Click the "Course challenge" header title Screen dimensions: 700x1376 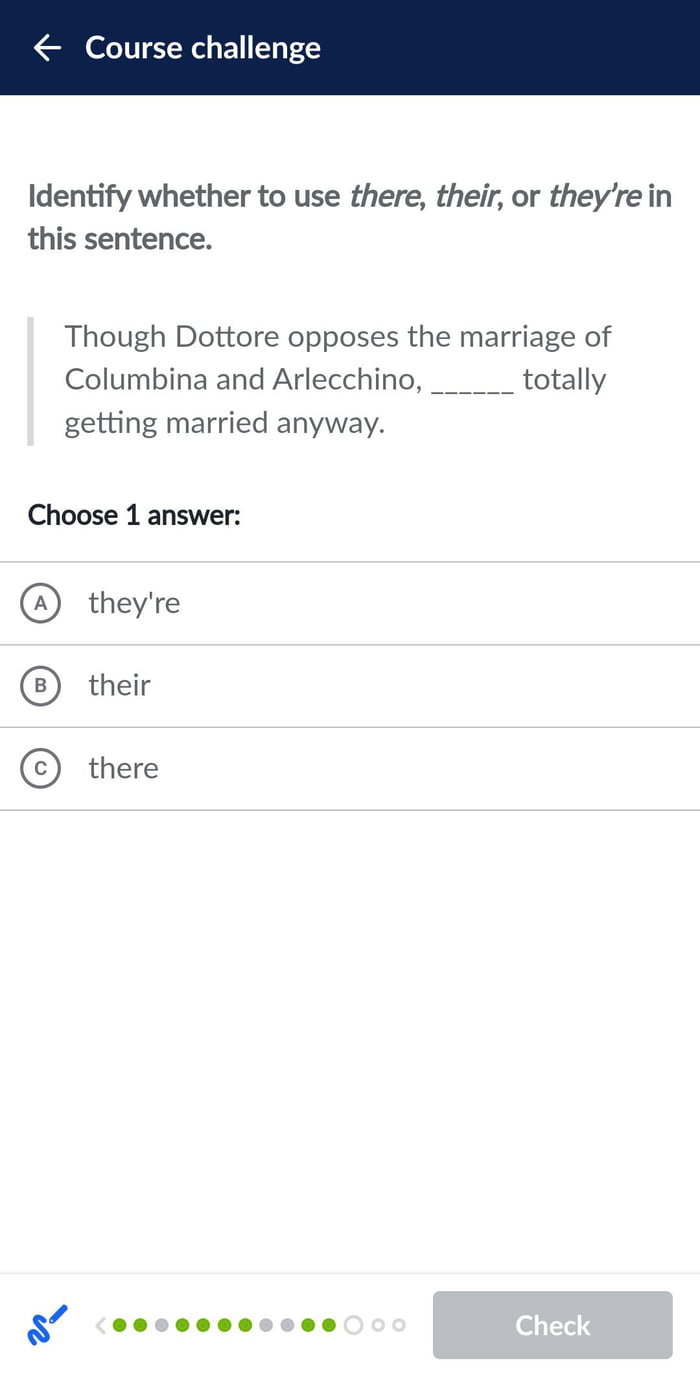click(203, 47)
